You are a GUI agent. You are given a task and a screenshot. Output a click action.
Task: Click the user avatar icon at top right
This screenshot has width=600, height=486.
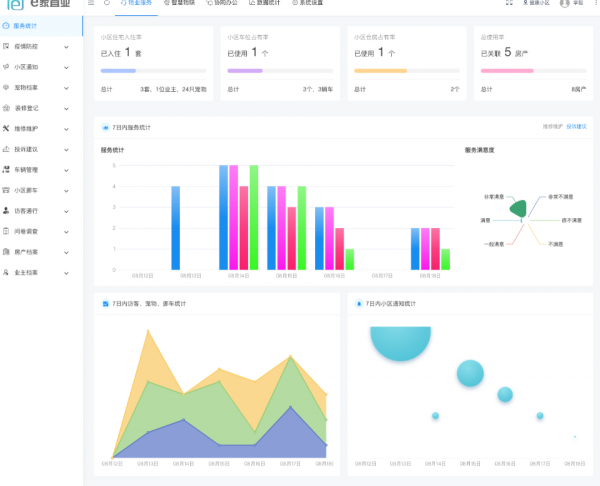pyautogui.click(x=564, y=3)
